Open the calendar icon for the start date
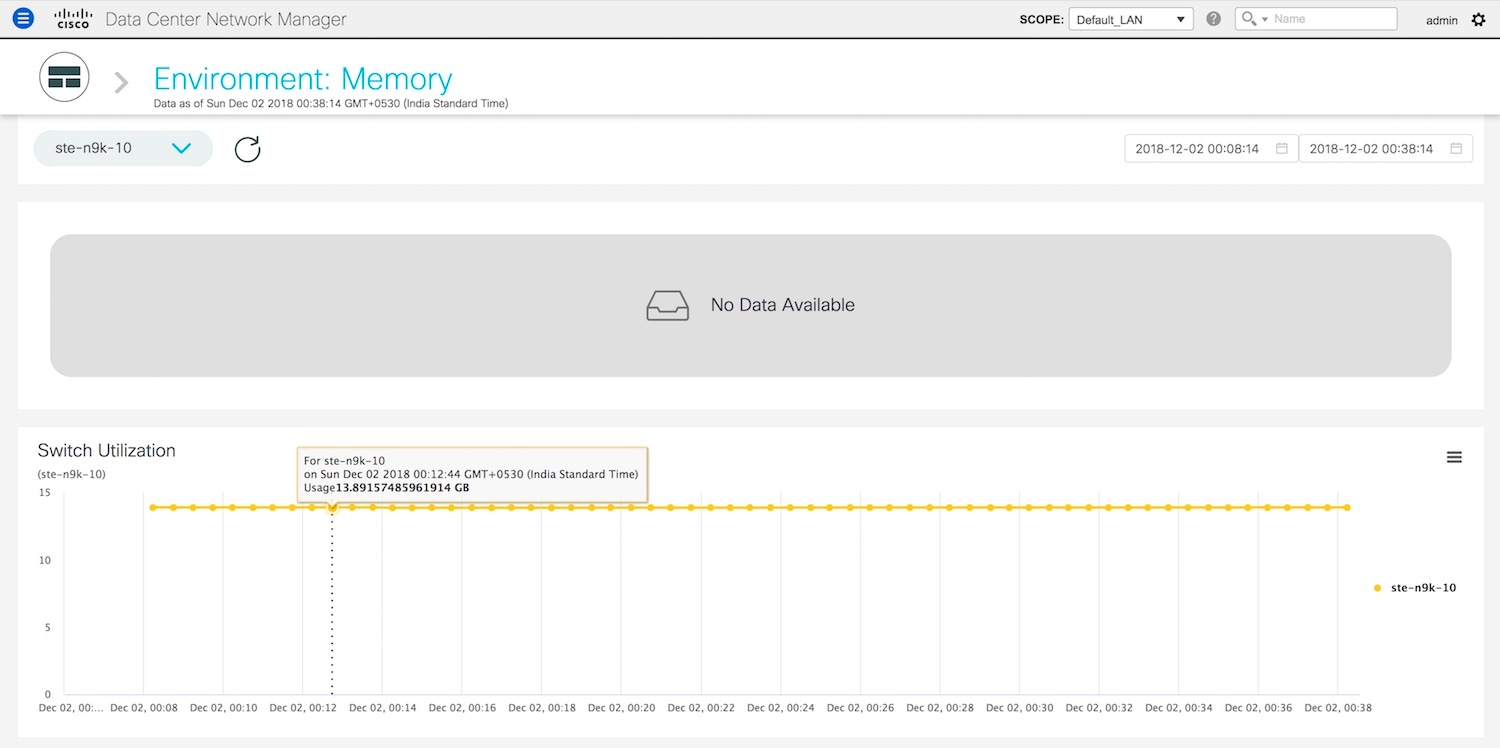This screenshot has width=1500, height=748. coord(1281,149)
